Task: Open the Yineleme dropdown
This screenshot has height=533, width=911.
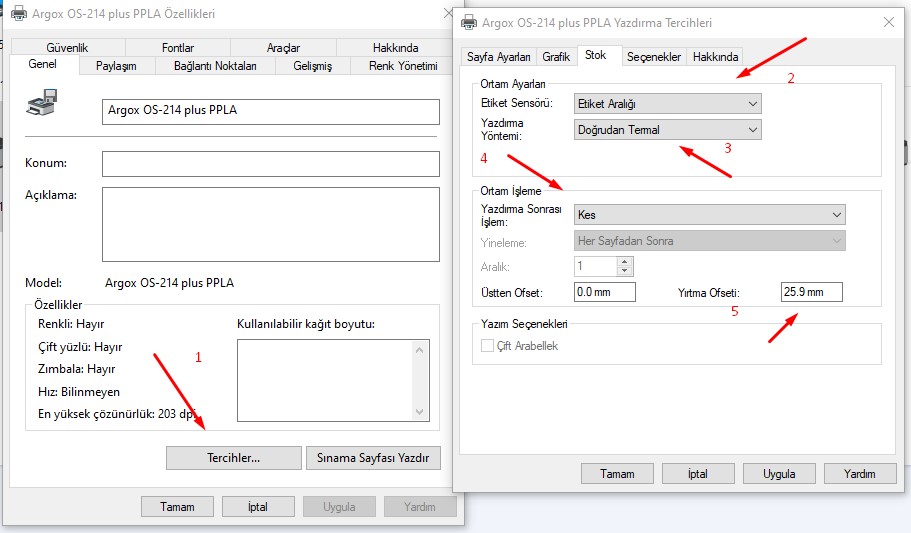Action: click(709, 241)
